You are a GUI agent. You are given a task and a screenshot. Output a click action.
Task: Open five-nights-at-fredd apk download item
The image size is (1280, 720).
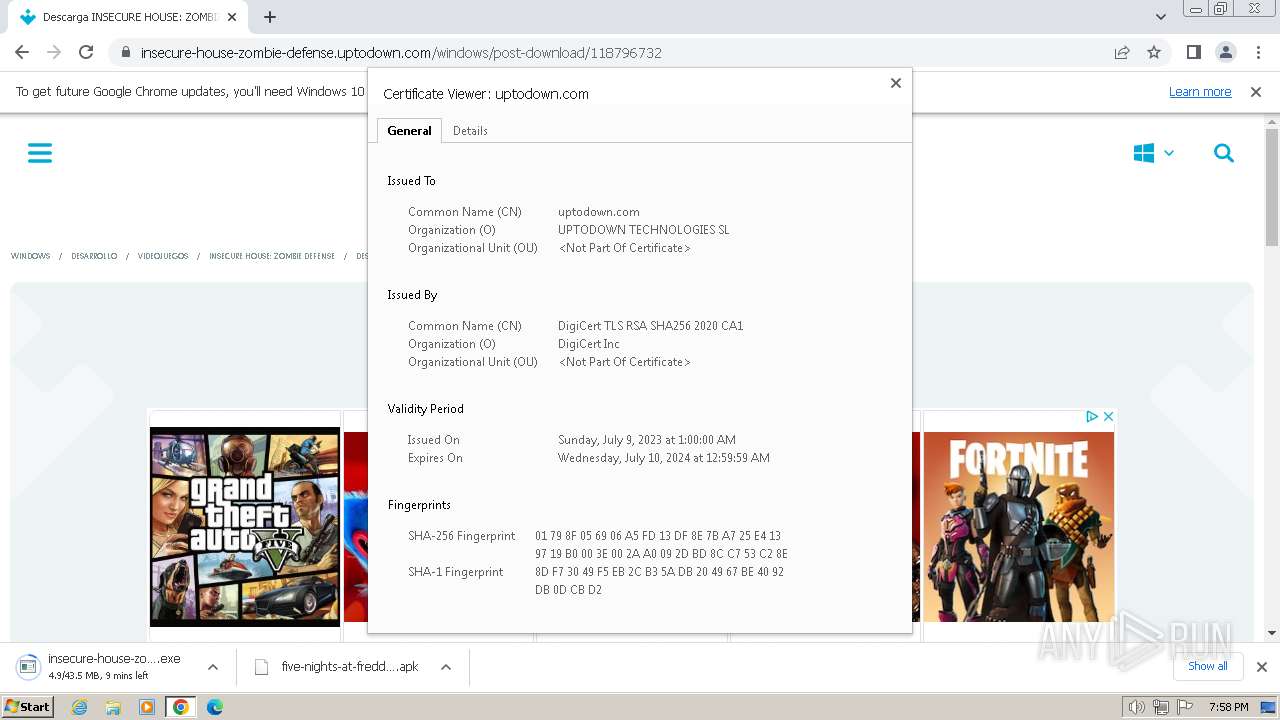coord(340,667)
